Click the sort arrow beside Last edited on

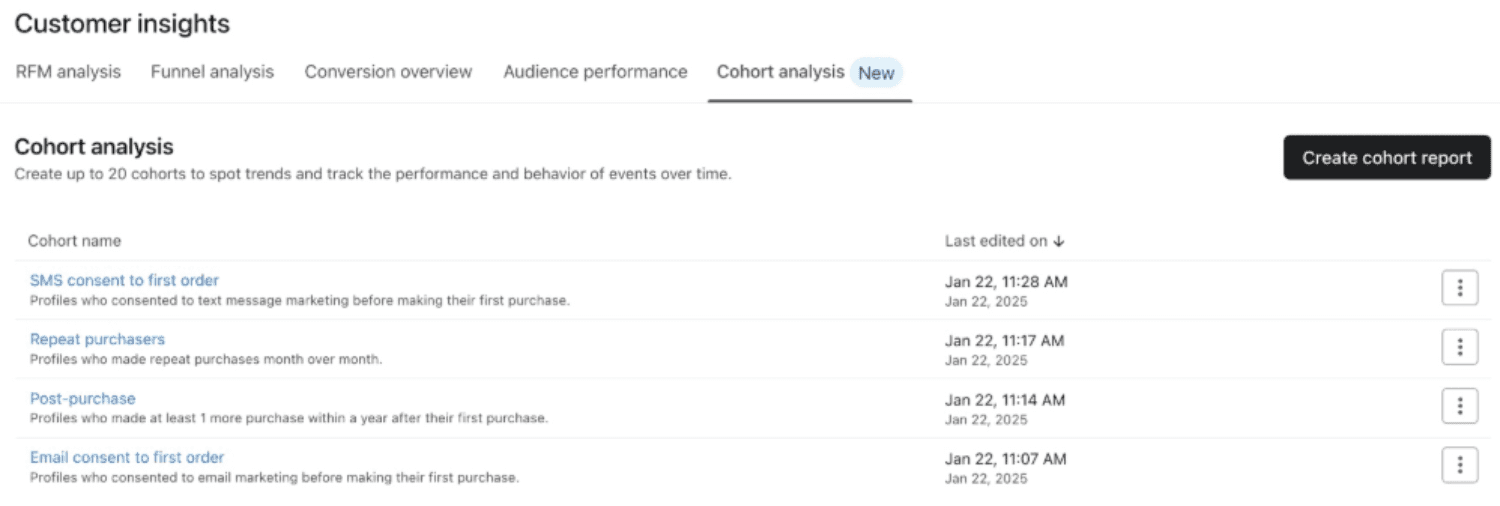[x=1059, y=241]
